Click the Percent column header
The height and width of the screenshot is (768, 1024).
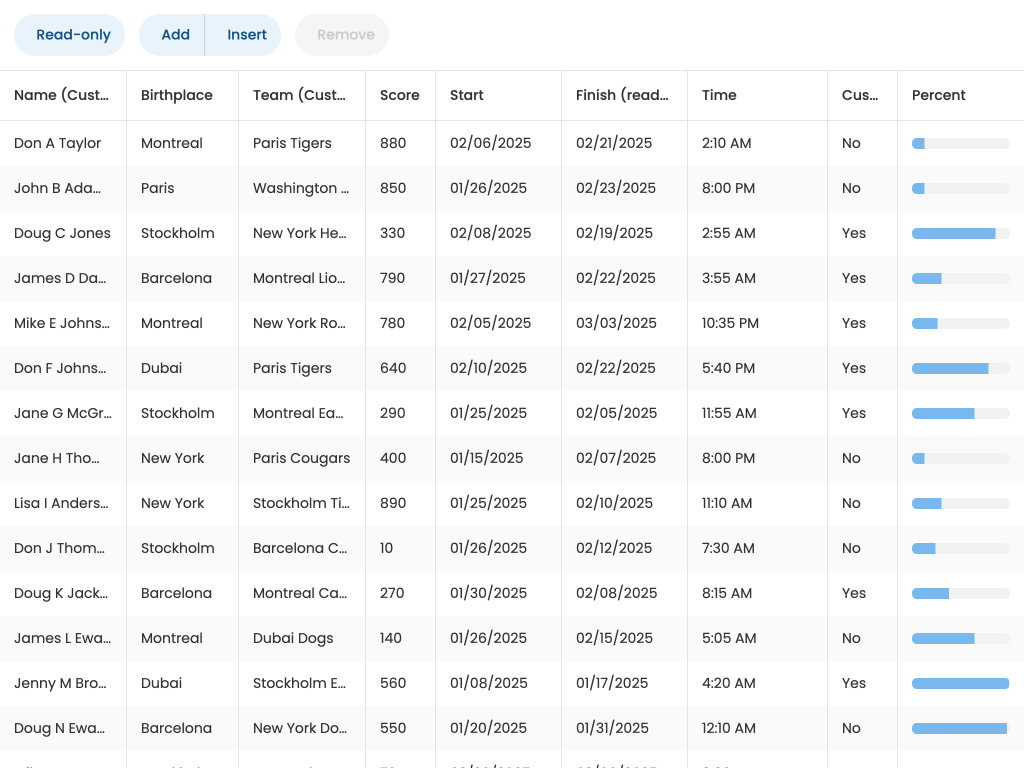(x=938, y=95)
